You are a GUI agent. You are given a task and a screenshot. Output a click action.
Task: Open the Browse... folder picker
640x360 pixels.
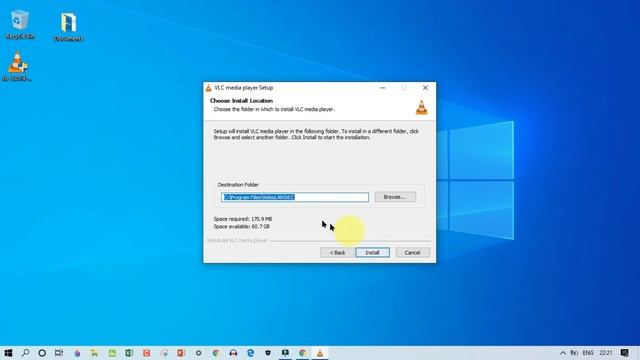395,197
